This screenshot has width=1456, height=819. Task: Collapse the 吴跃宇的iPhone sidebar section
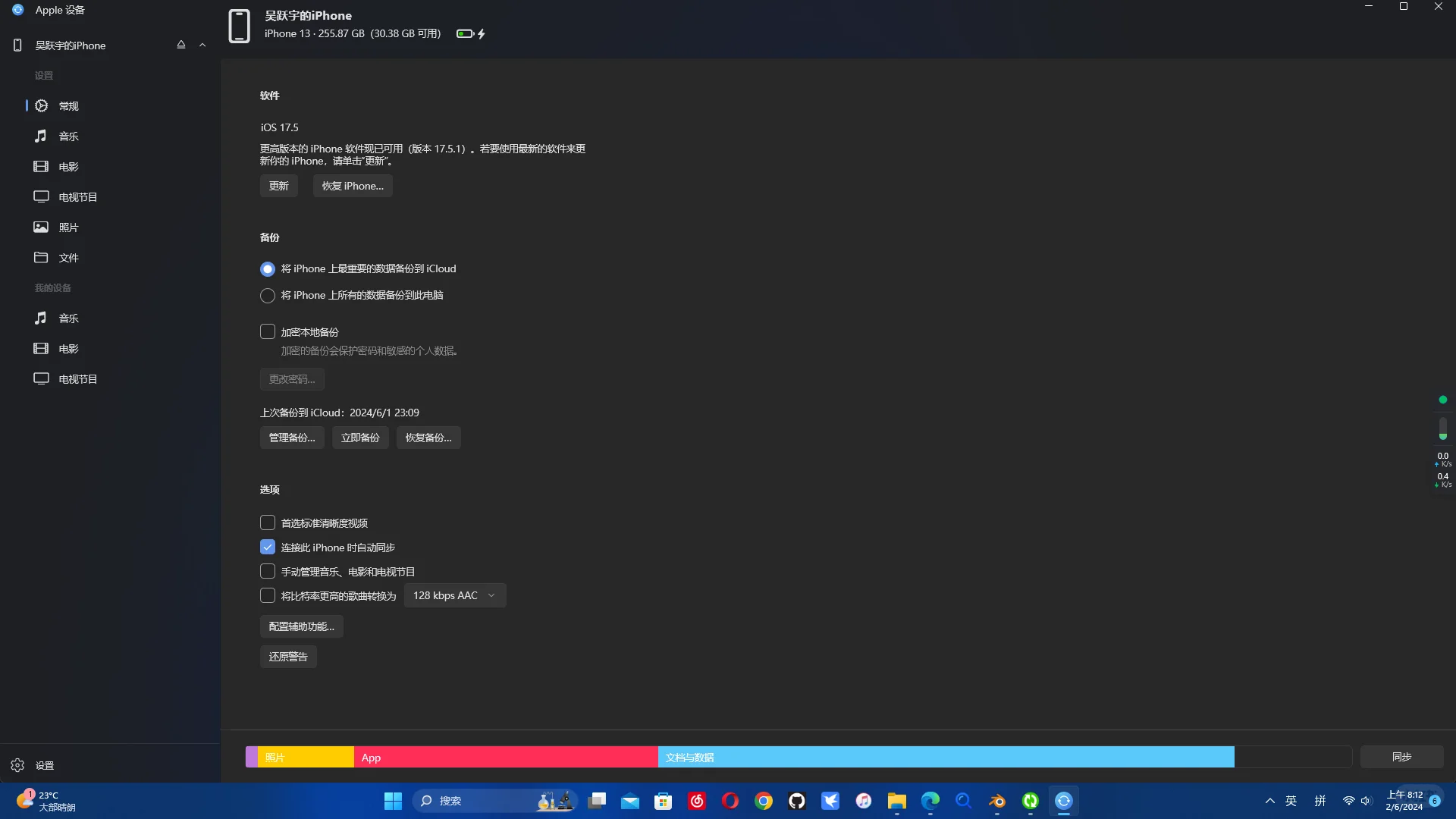(202, 45)
